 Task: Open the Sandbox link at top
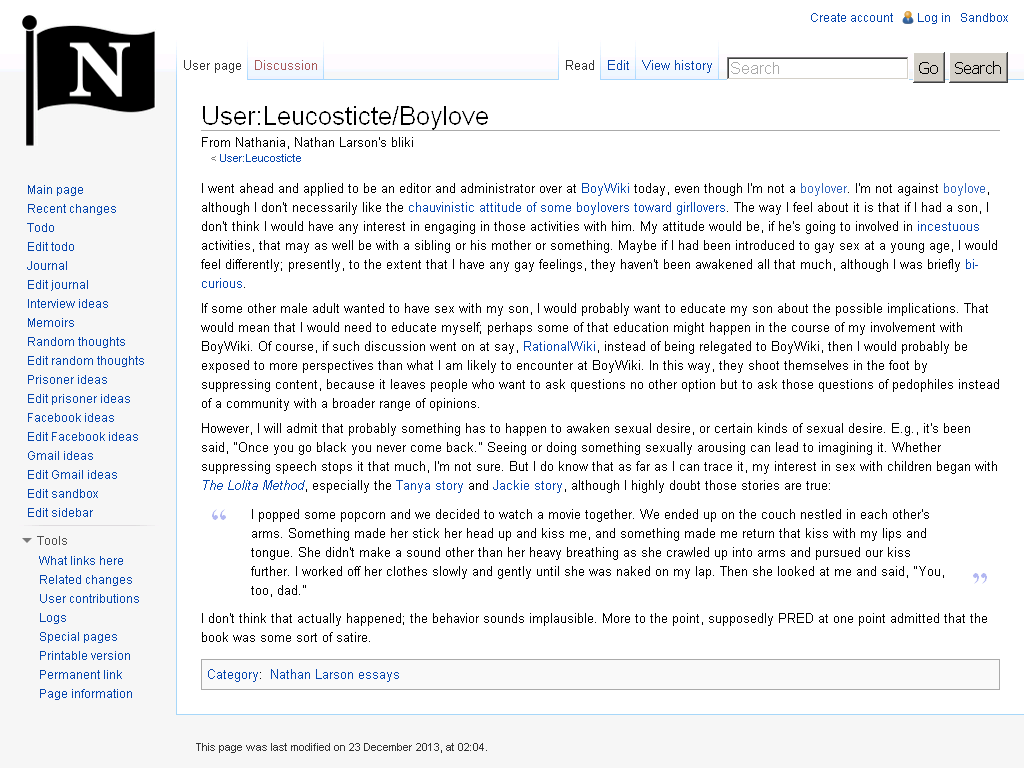click(x=984, y=18)
